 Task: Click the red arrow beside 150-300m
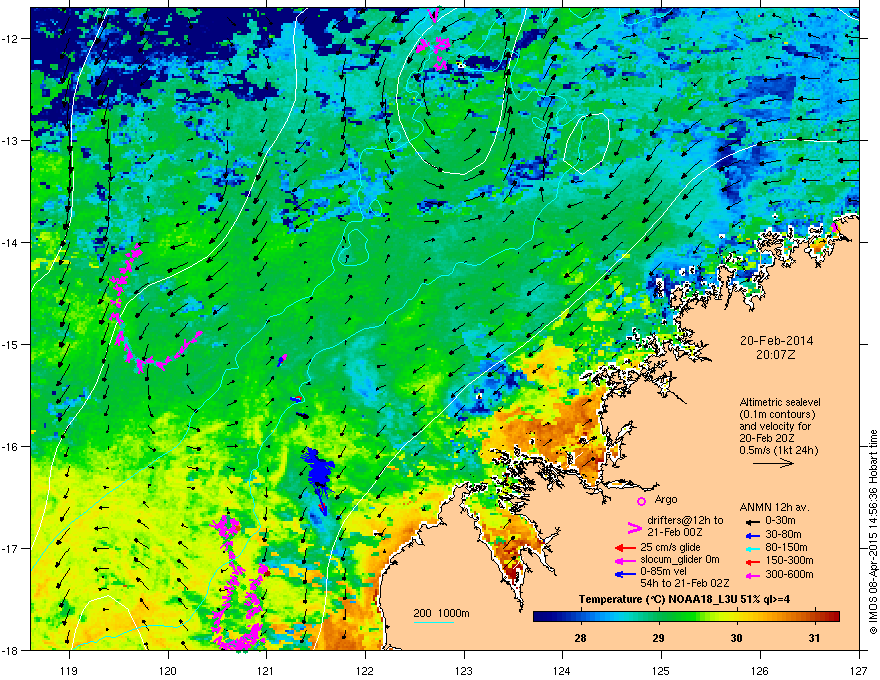(752, 561)
